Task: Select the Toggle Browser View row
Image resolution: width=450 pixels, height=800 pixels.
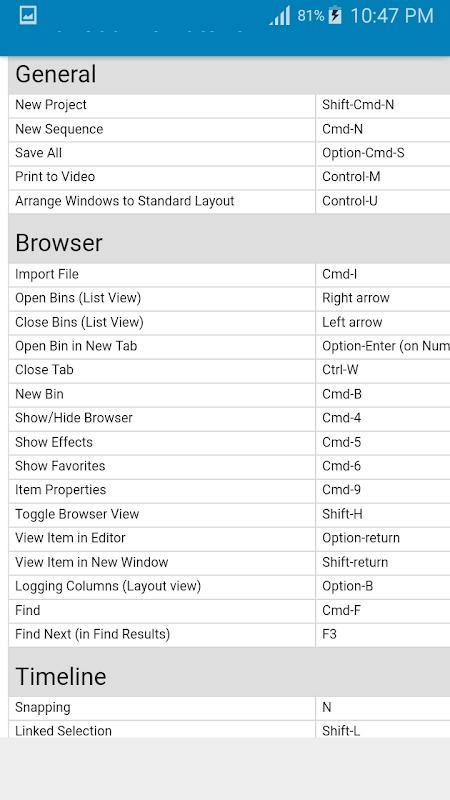Action: click(229, 514)
